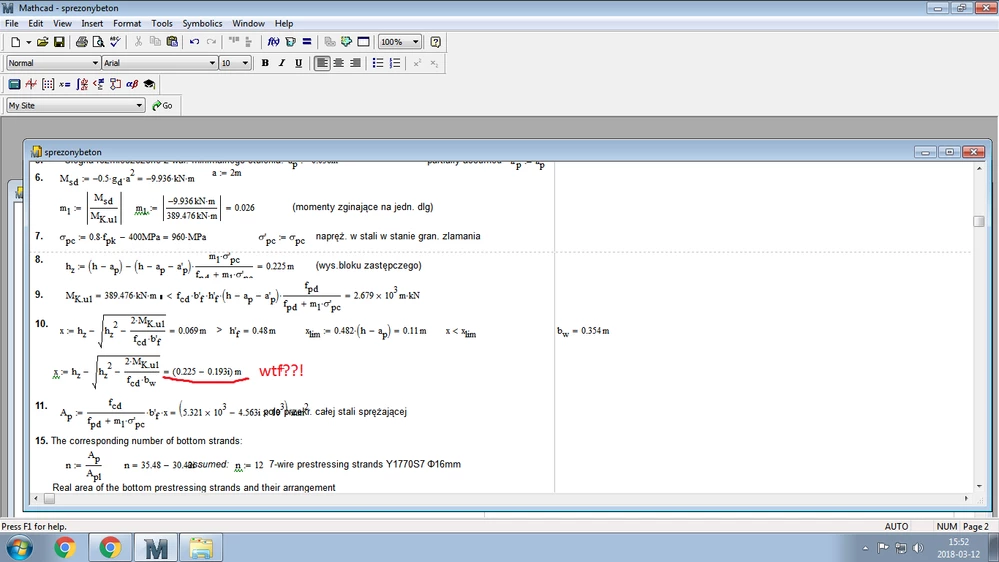Viewport: 999px width, 562px height.
Task: Open the Help menu
Action: tap(284, 24)
